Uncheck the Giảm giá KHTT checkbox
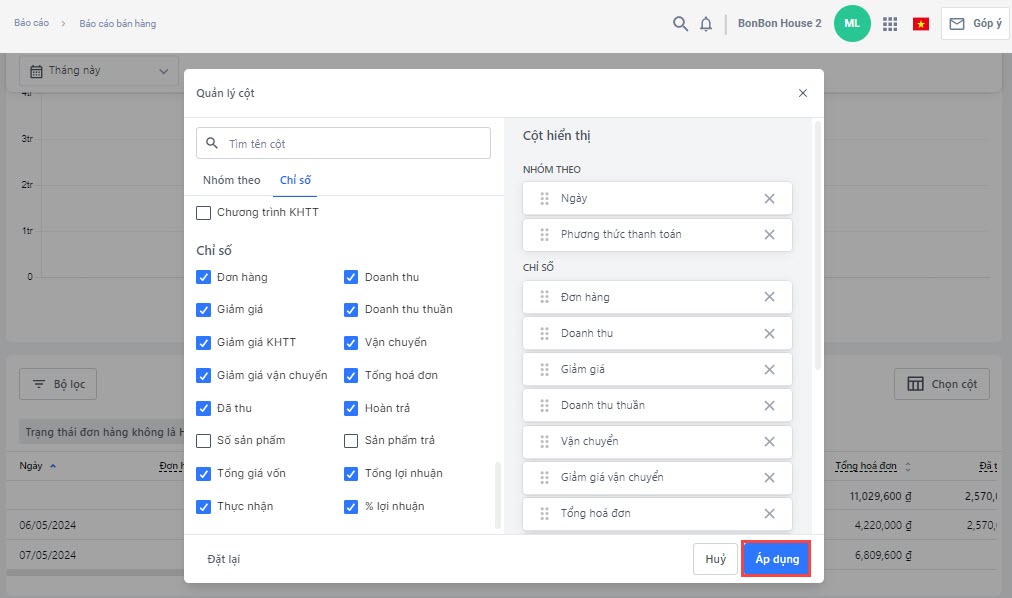Viewport: 1012px width, 598px height. pos(204,343)
